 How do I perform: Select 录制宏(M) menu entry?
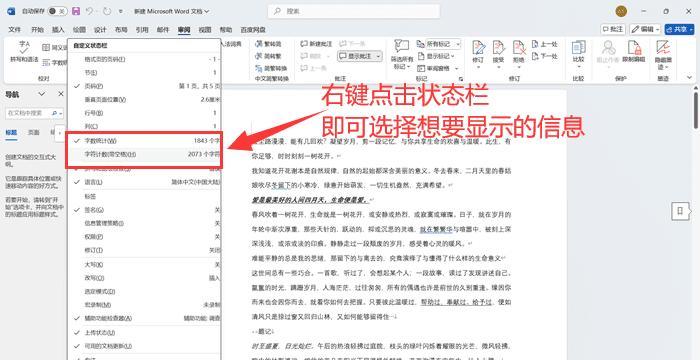[x=144, y=305]
